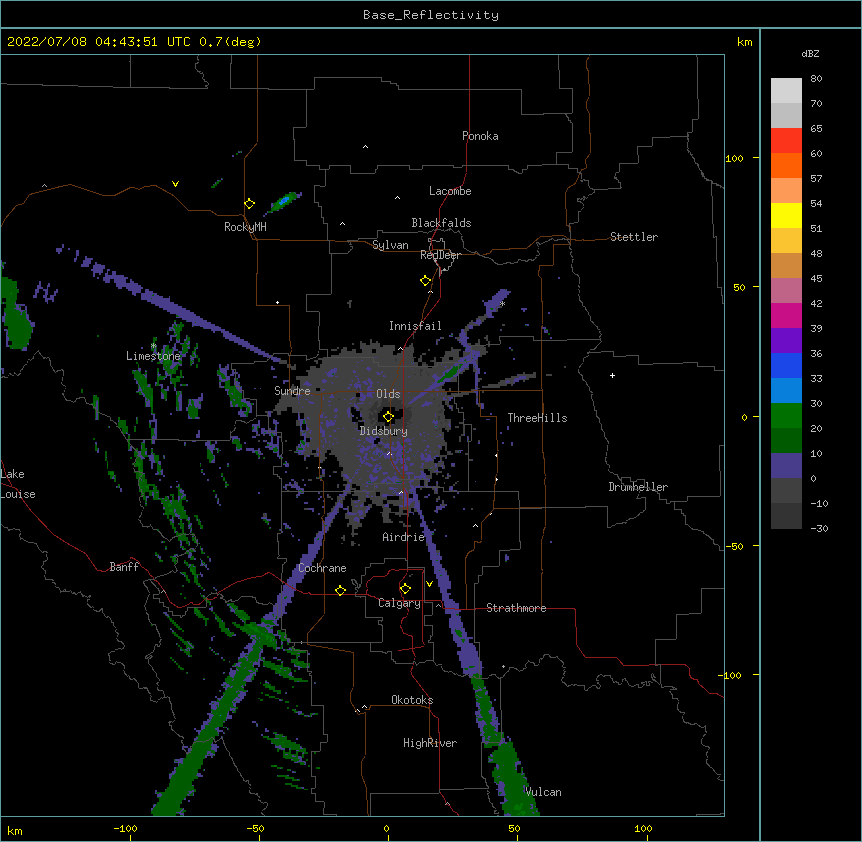Click the Calgary city label
862x842 pixels.
399,603
